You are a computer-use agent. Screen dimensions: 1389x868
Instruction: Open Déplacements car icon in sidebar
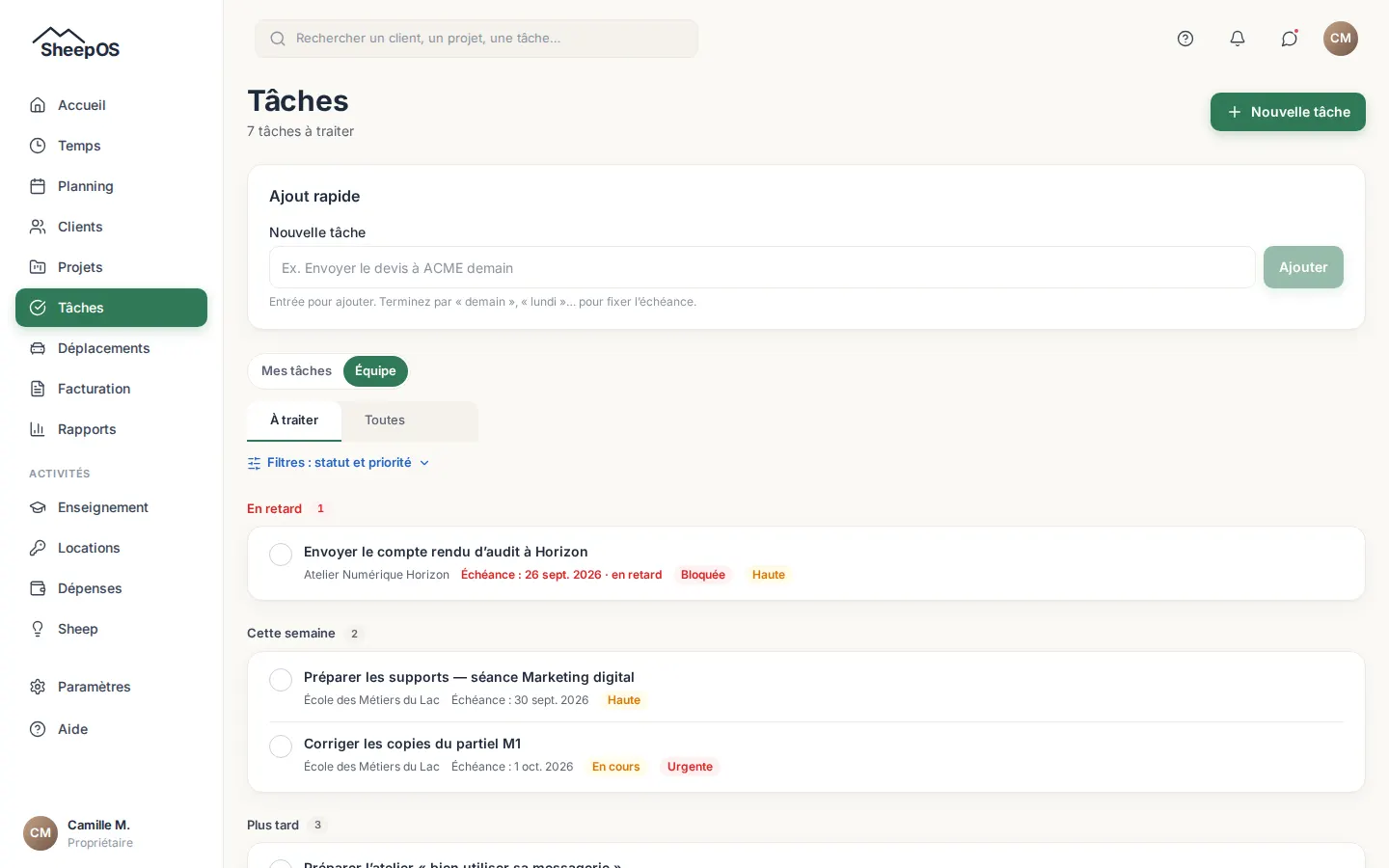click(38, 348)
